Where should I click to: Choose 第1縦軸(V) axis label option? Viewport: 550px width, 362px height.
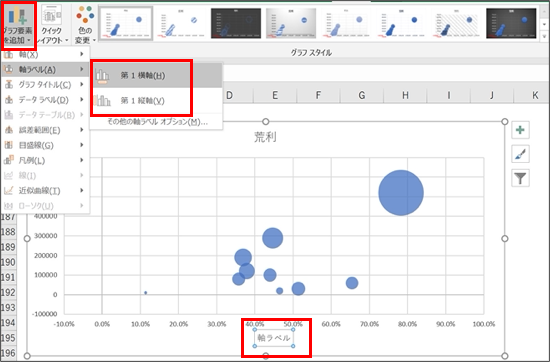click(156, 101)
